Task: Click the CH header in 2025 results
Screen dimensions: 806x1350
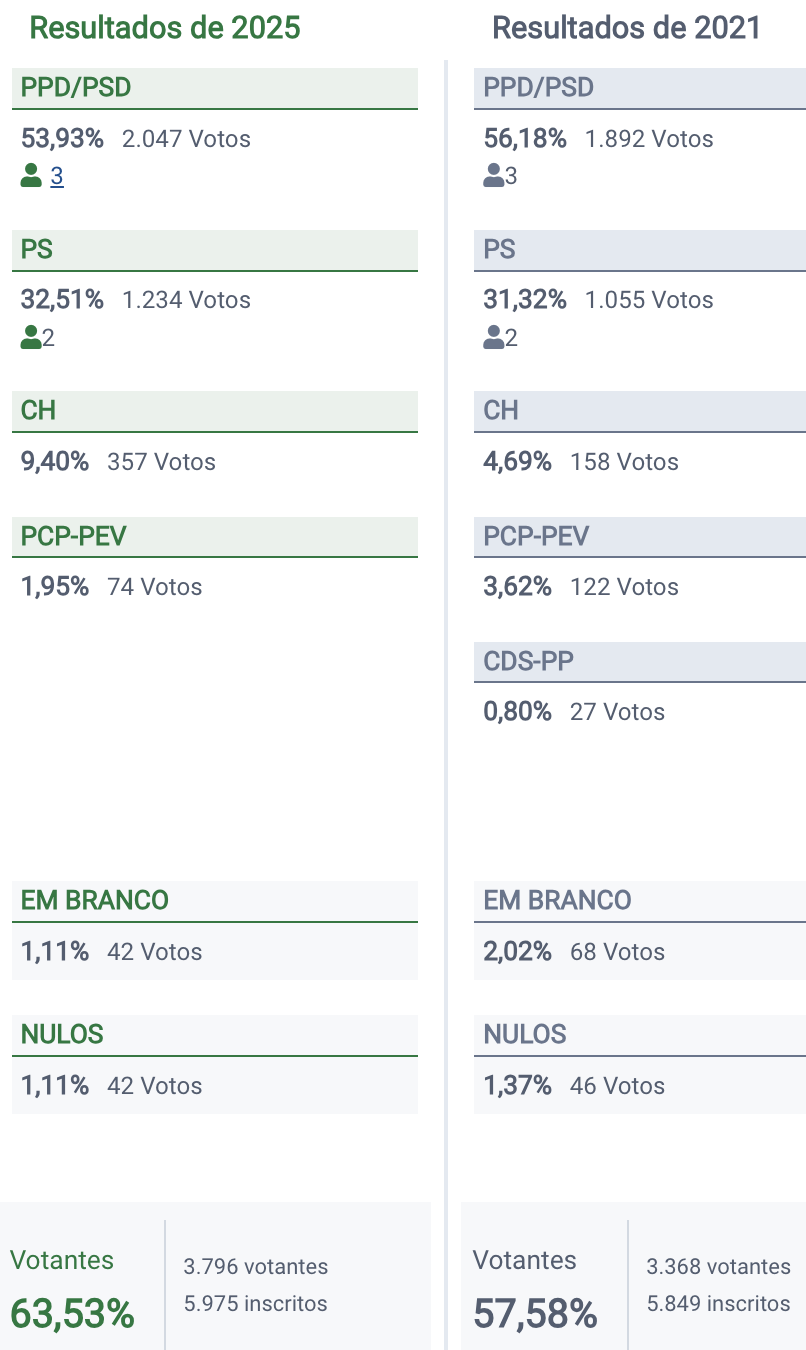Action: pyautogui.click(x=39, y=411)
